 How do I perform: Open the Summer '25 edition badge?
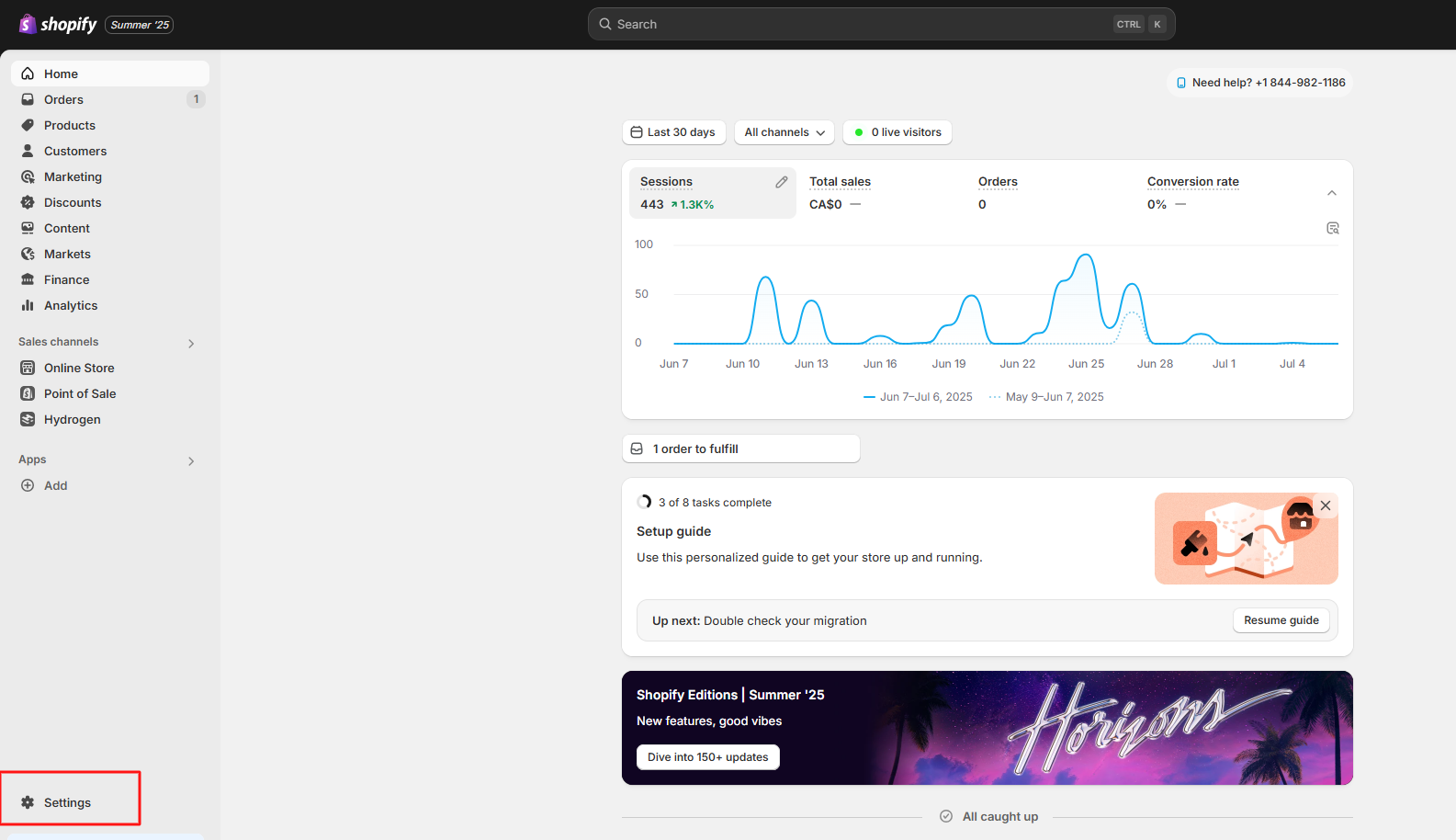coord(140,25)
